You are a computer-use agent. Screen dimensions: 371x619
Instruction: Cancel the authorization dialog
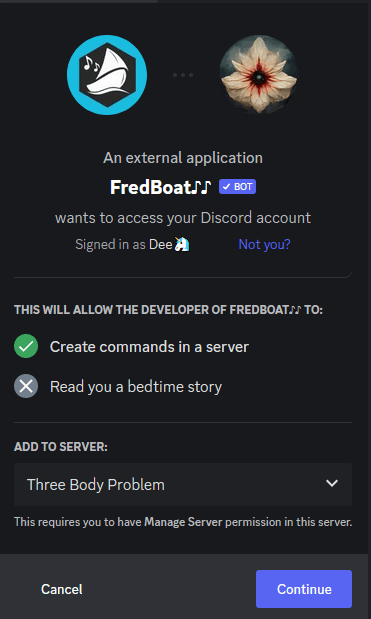[x=62, y=589]
